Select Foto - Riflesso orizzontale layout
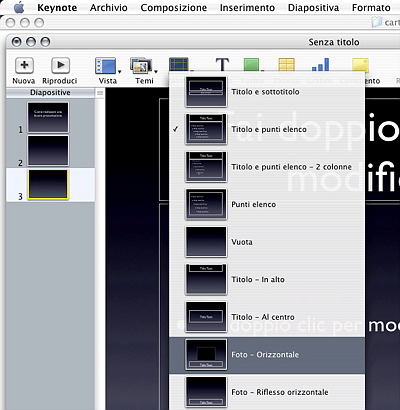This screenshot has width=400, height=410. (267, 392)
